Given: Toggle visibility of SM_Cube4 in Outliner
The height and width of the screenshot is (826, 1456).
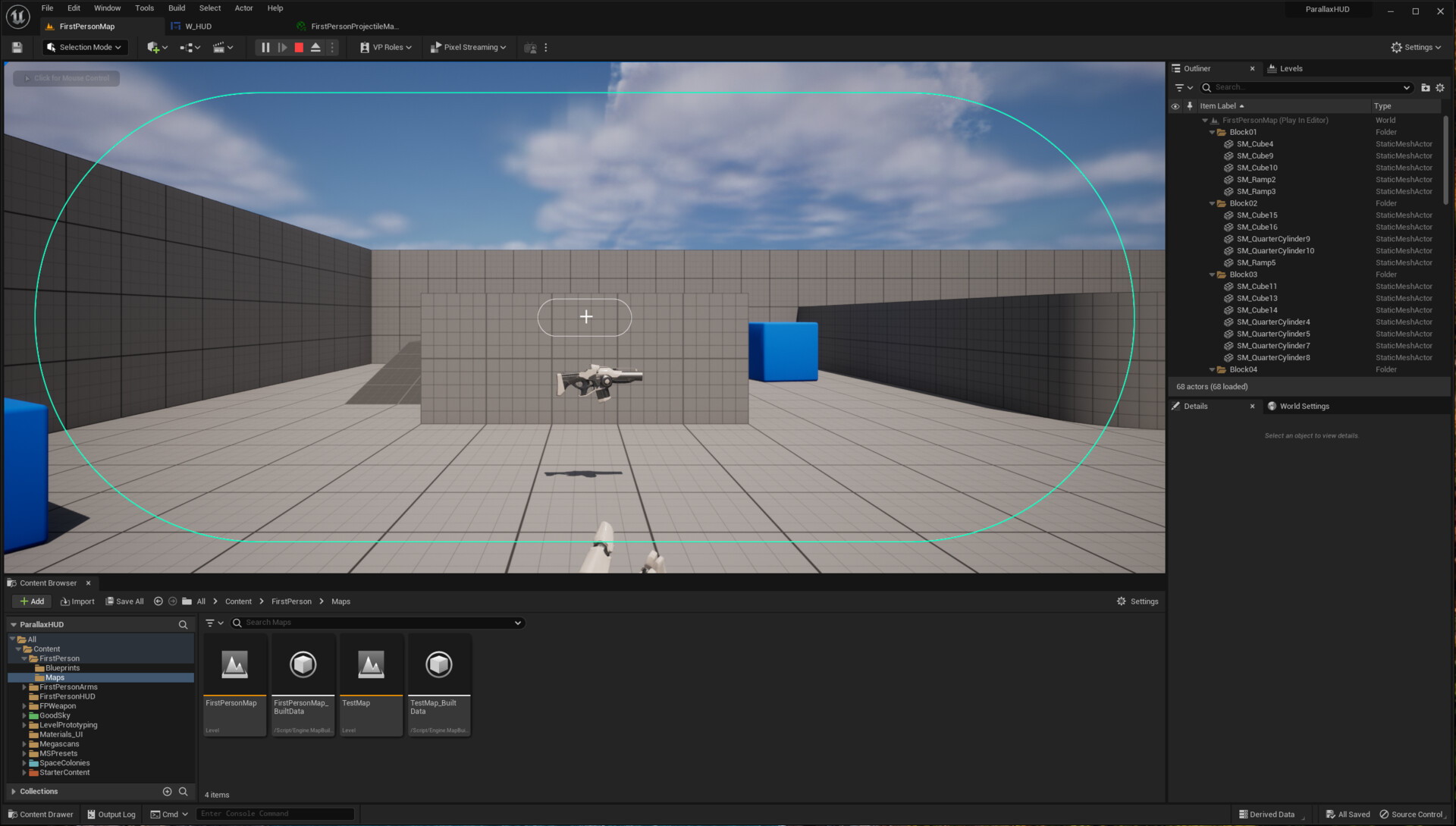Looking at the screenshot, I should coord(1177,143).
